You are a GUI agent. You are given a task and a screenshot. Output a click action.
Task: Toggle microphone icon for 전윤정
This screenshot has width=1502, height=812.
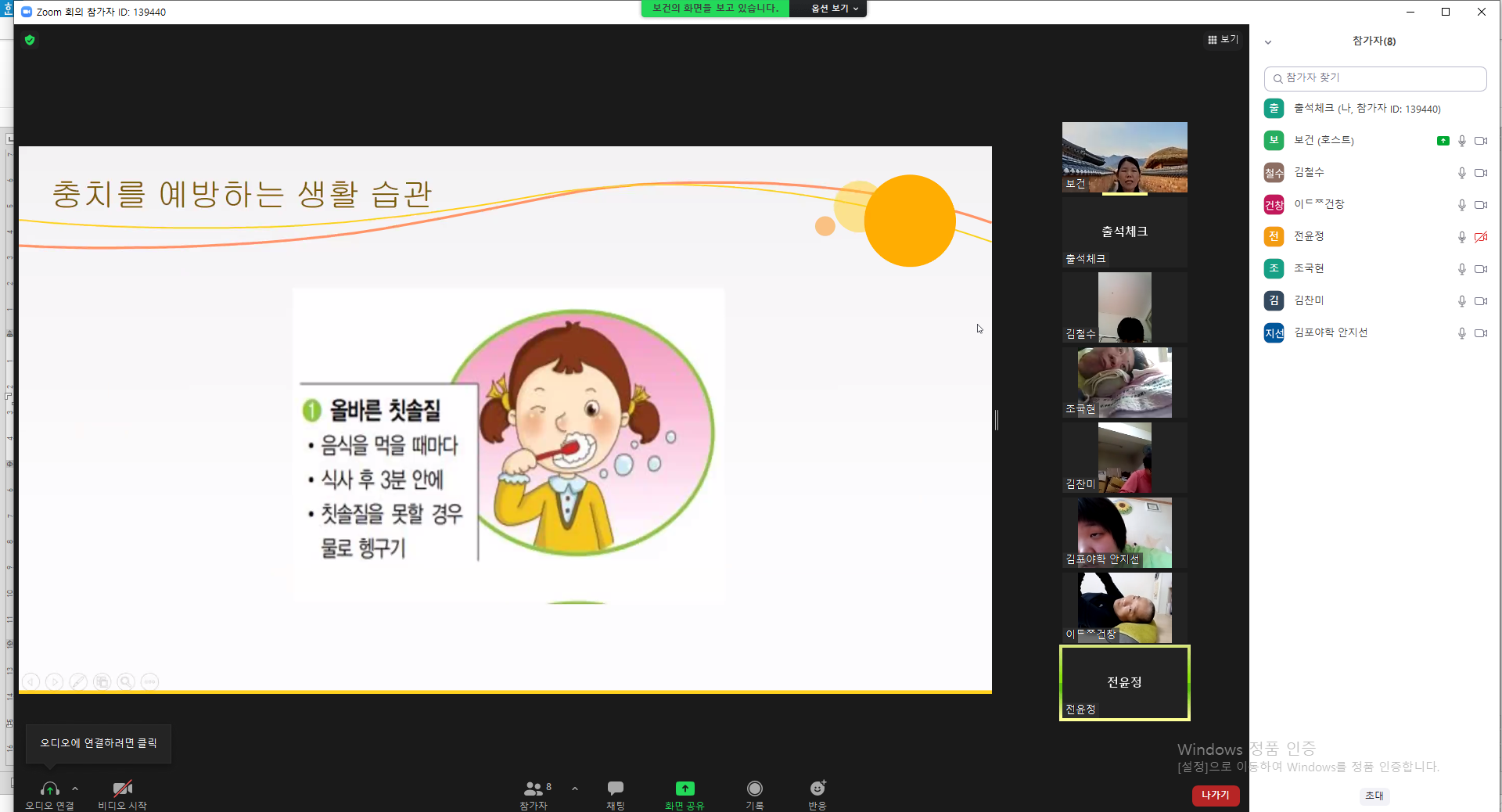coord(1461,237)
